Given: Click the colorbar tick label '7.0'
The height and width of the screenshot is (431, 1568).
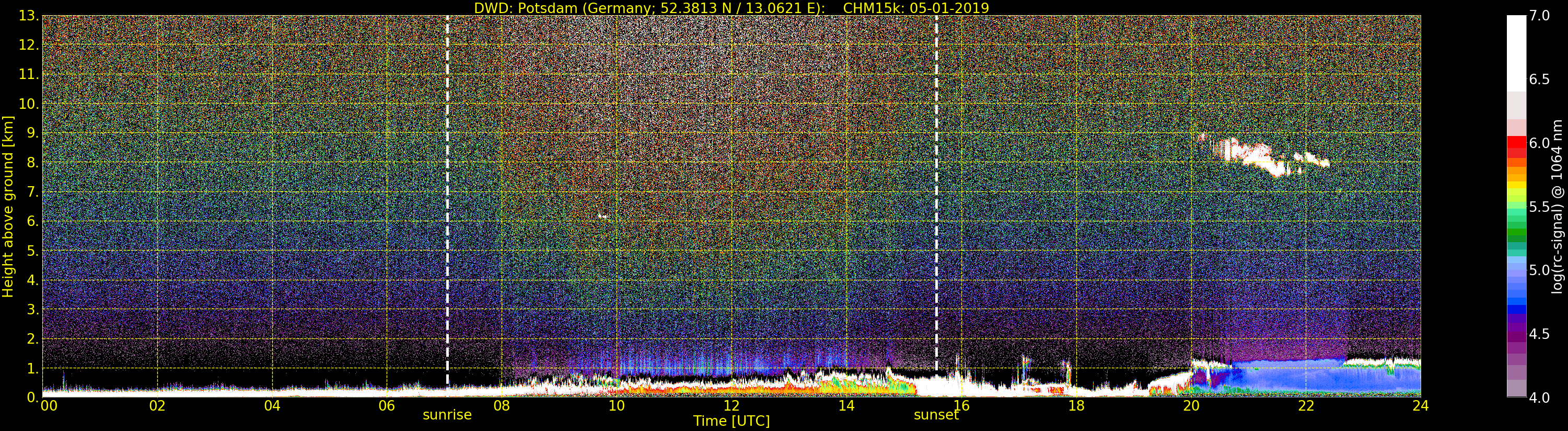Looking at the screenshot, I should tap(1539, 15).
